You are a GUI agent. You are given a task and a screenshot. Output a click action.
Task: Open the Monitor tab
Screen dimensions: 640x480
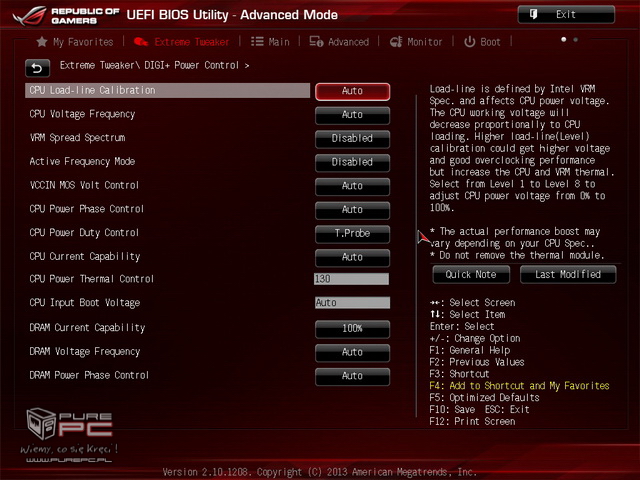416,42
